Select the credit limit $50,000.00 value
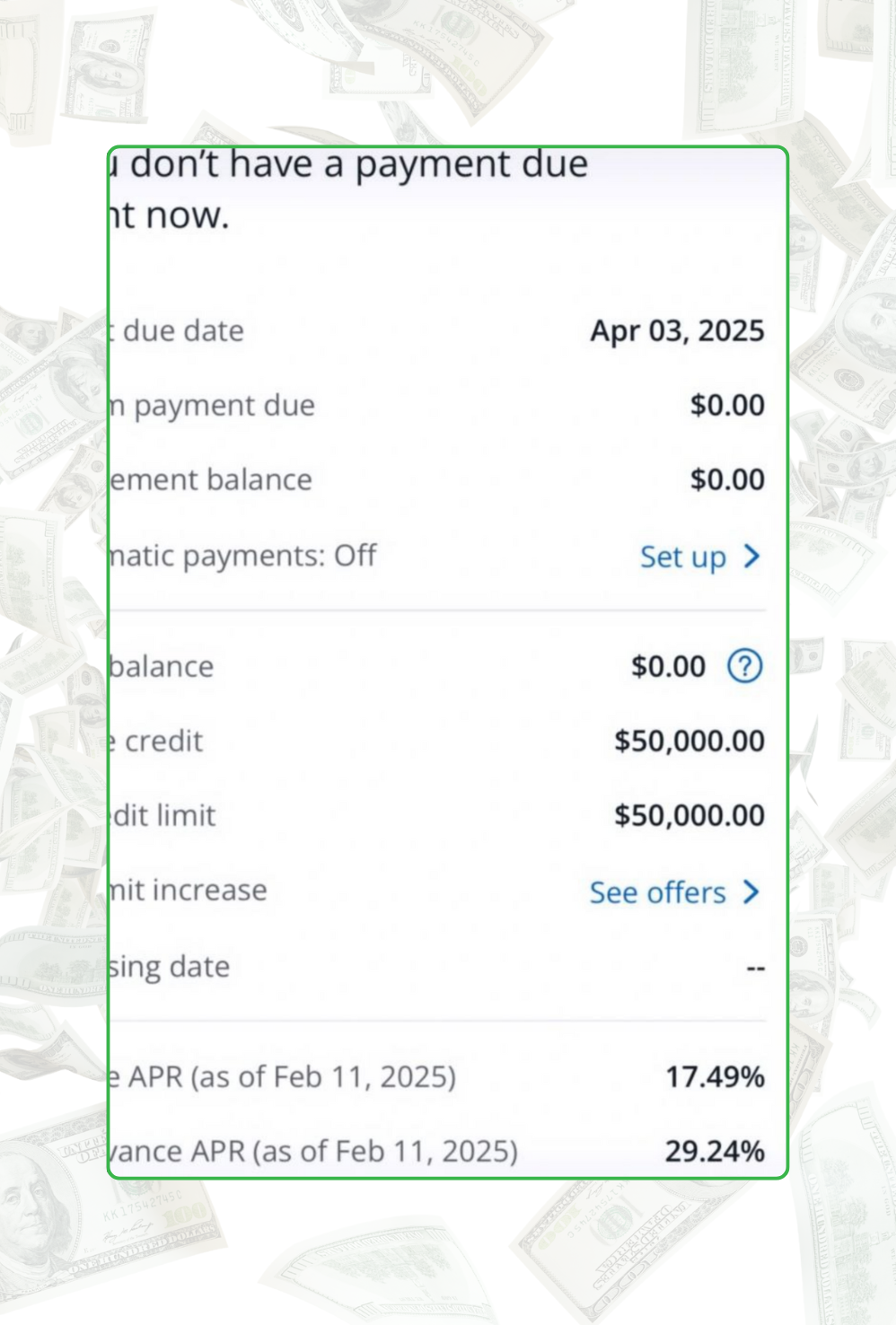 [689, 815]
